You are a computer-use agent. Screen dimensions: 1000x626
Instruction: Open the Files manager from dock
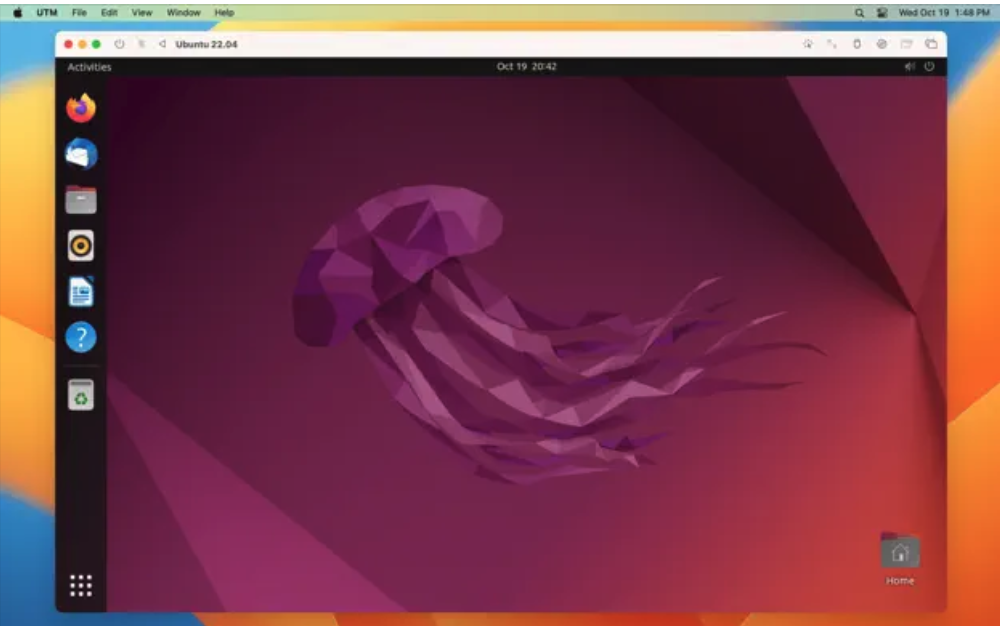(81, 200)
